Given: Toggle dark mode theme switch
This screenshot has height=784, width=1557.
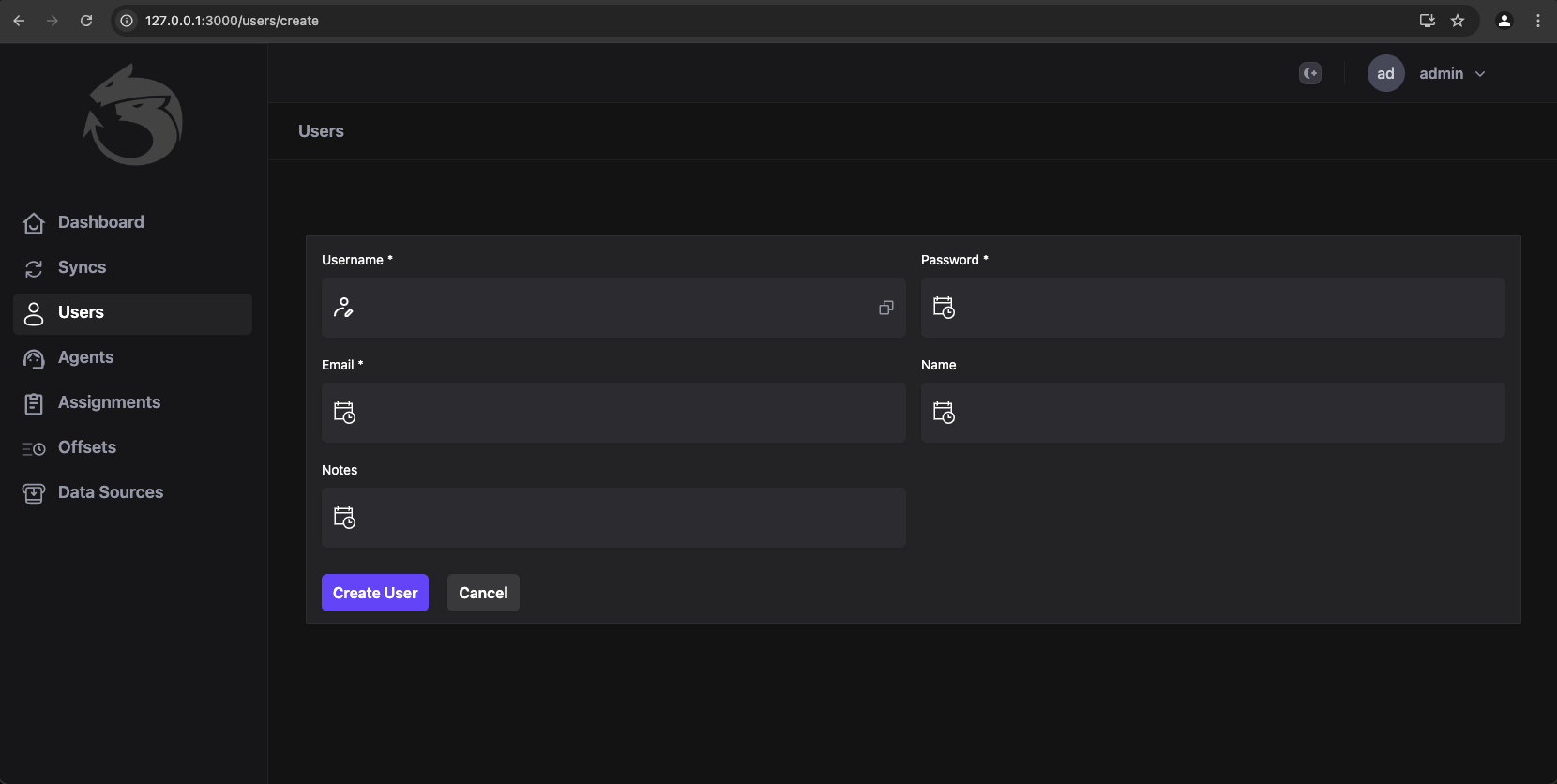Looking at the screenshot, I should (1310, 73).
